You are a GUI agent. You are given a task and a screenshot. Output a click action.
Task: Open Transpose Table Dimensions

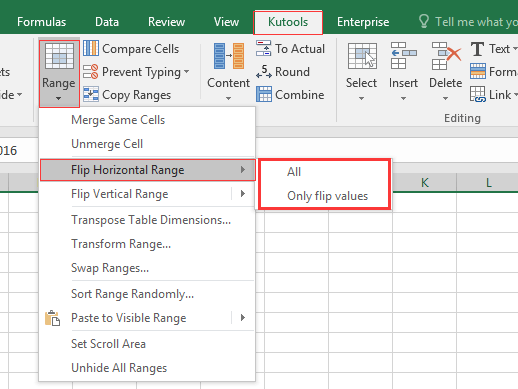coord(147,220)
